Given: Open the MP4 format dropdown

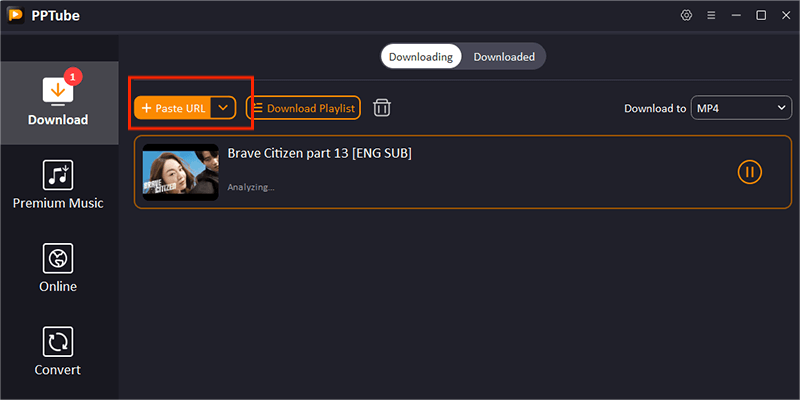Looking at the screenshot, I should [x=741, y=108].
